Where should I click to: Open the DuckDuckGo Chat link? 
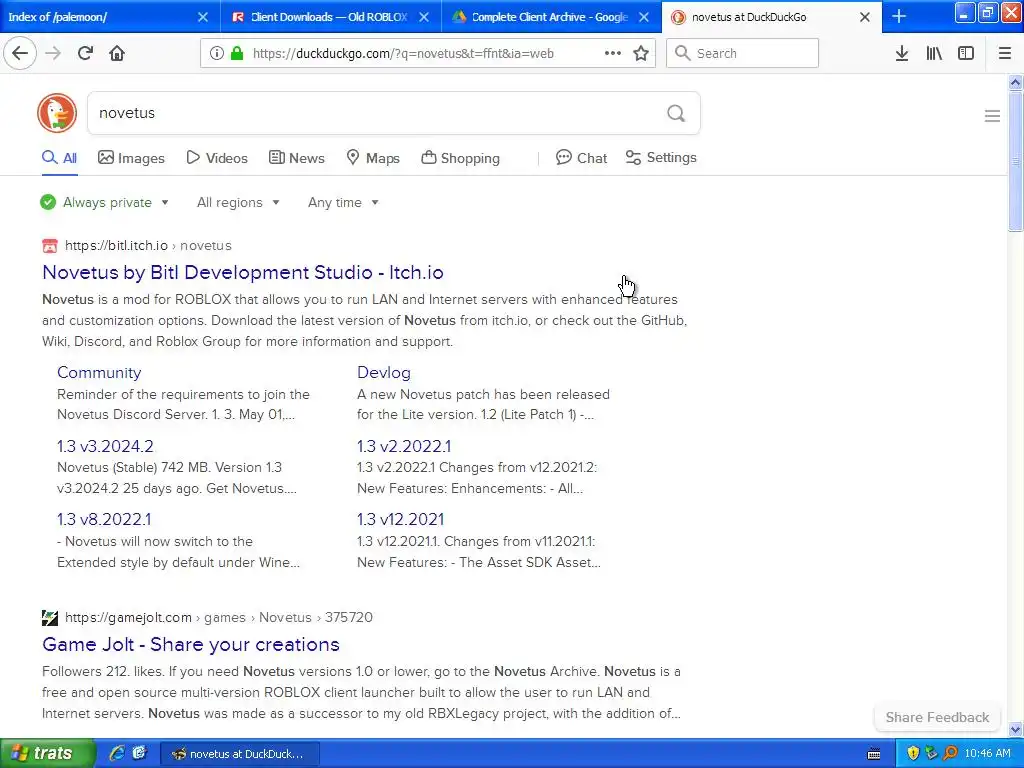(581, 158)
